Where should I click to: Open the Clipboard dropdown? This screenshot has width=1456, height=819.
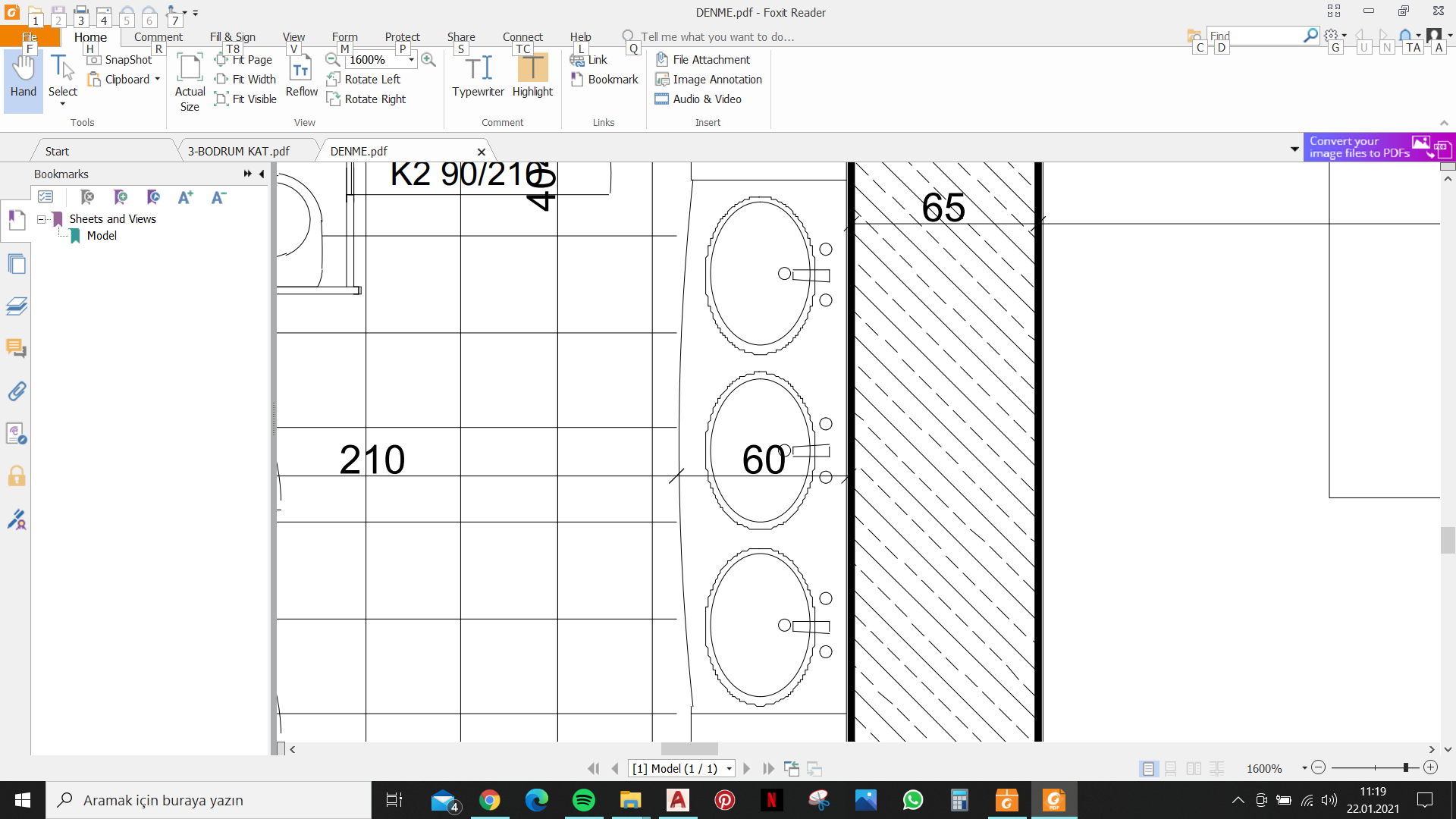pyautogui.click(x=157, y=80)
